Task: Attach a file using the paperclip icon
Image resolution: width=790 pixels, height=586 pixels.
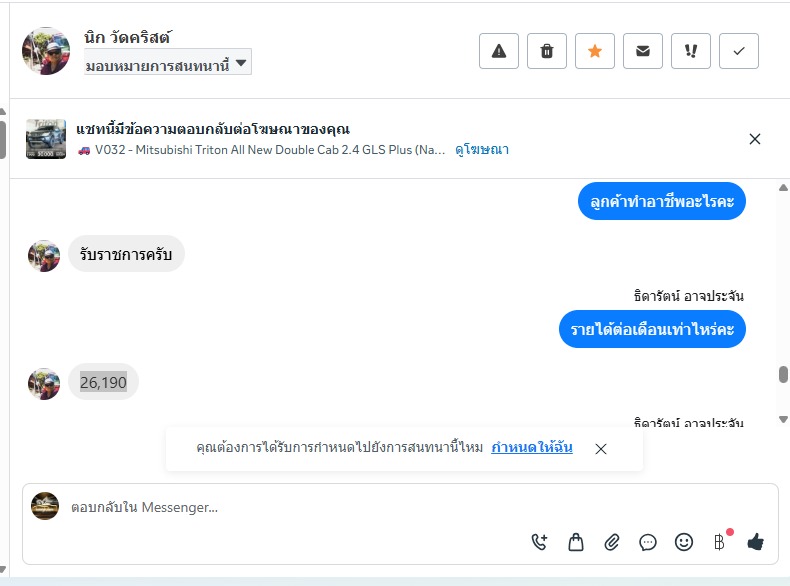Action: pos(612,542)
